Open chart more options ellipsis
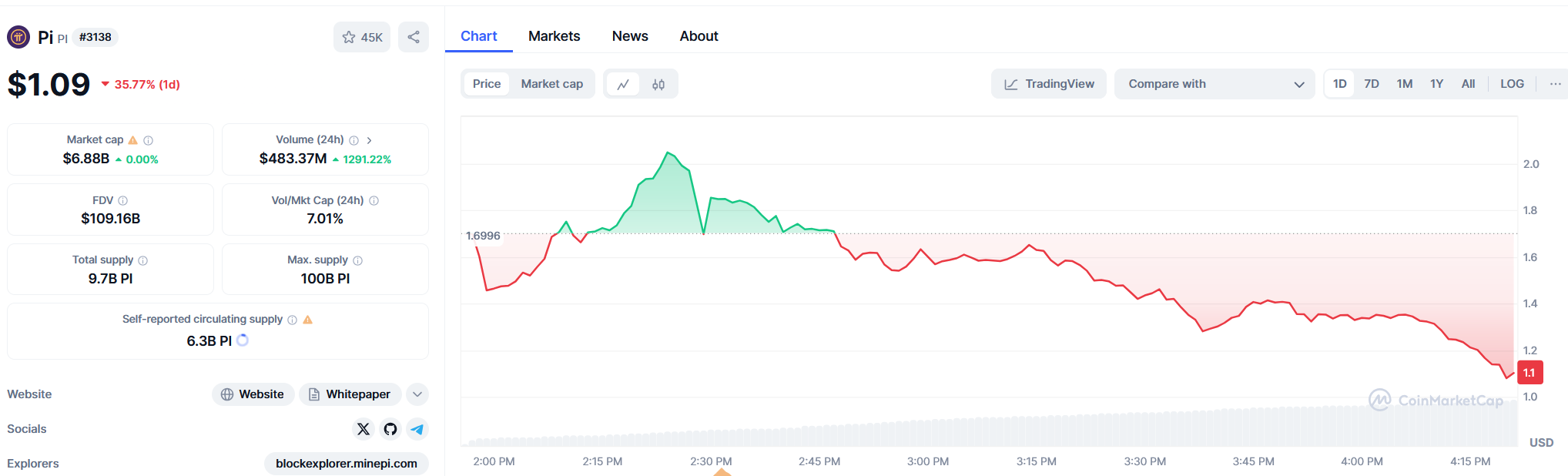Screen dimensions: 1568x476 click(1556, 84)
